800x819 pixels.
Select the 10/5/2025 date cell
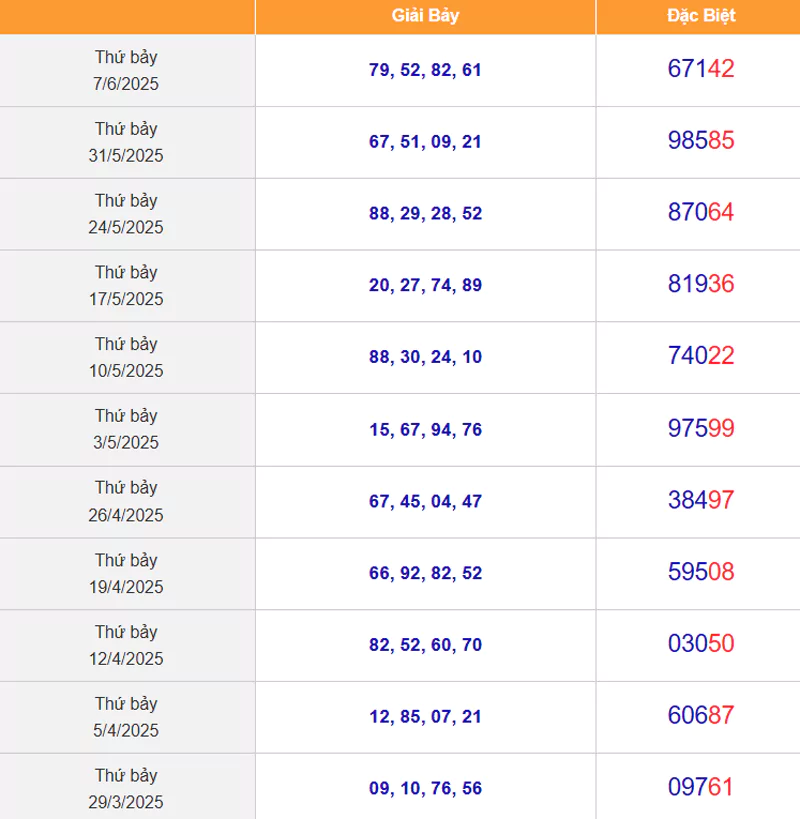[126, 357]
